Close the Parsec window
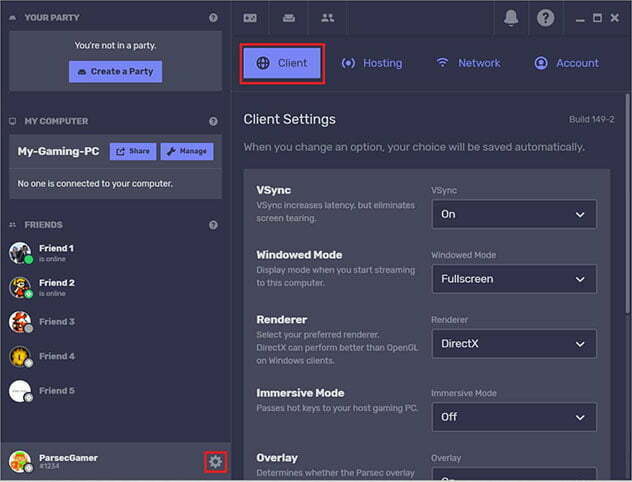This screenshot has width=632, height=482. [x=615, y=18]
